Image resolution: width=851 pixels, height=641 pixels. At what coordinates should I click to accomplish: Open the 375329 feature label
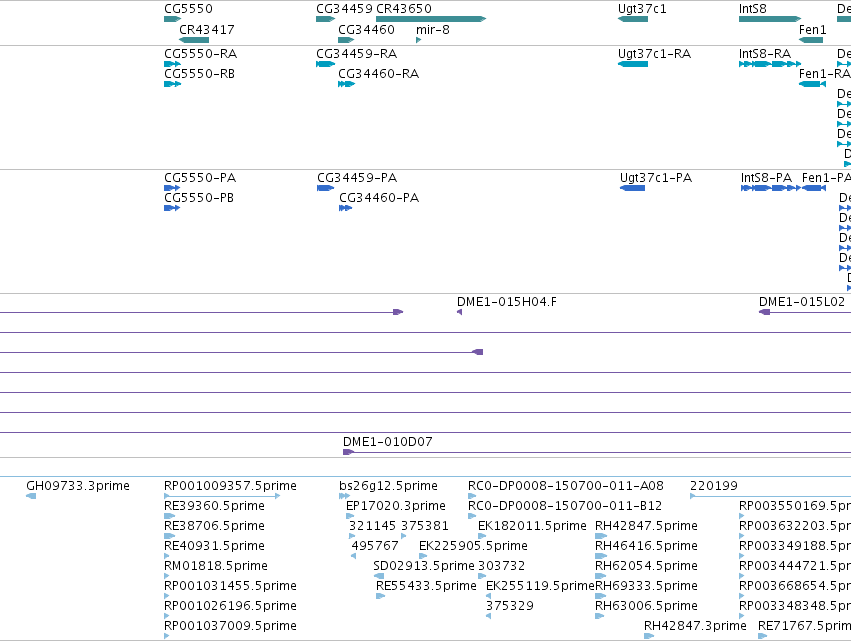point(510,606)
